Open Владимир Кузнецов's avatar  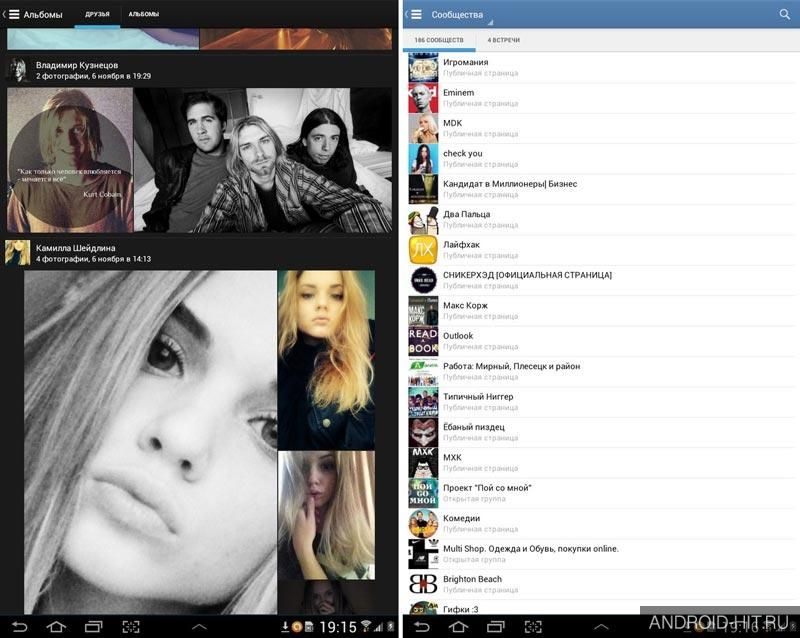[x=18, y=70]
